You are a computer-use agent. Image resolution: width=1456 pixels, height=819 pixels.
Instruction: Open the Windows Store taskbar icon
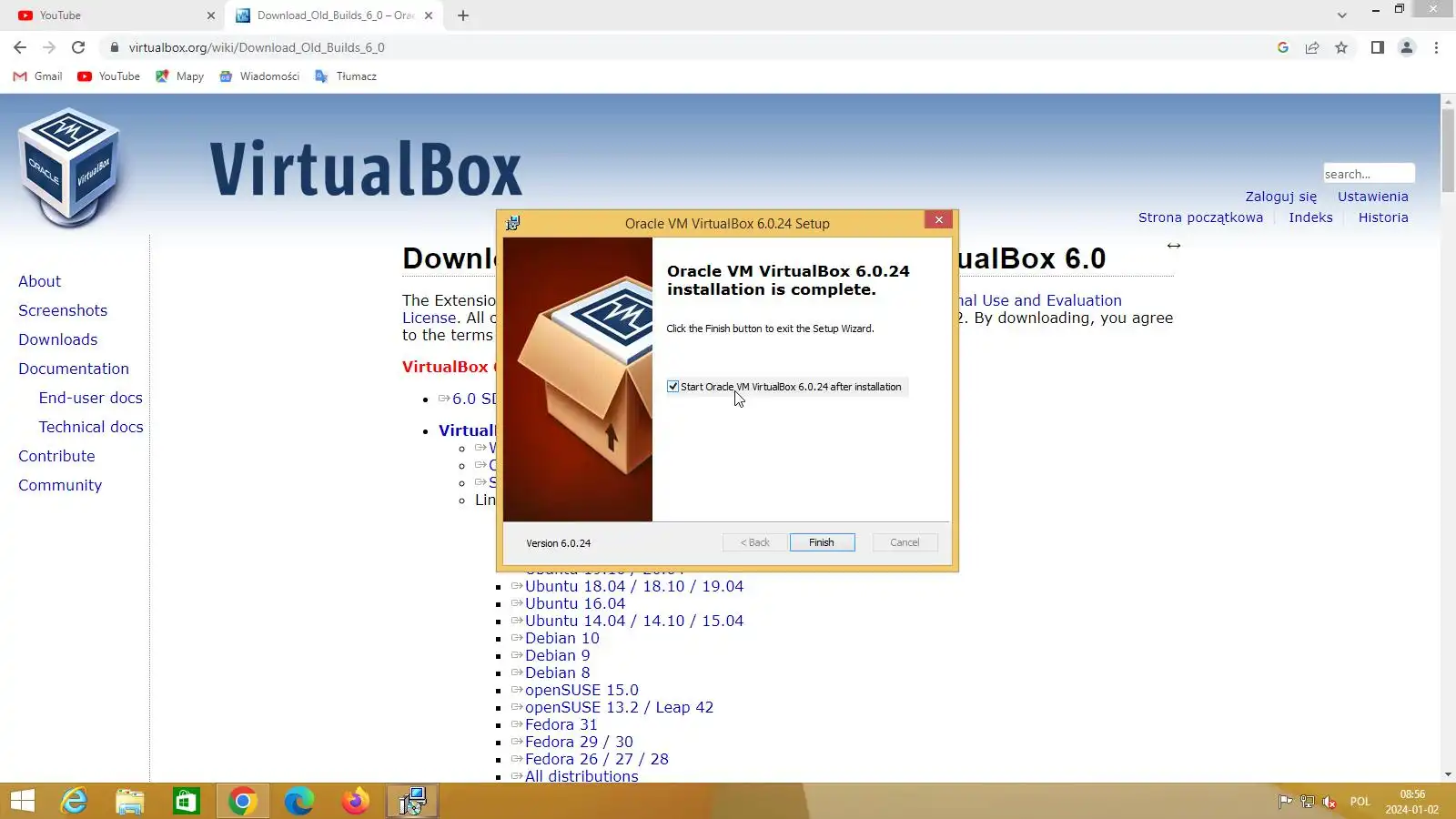click(x=187, y=802)
